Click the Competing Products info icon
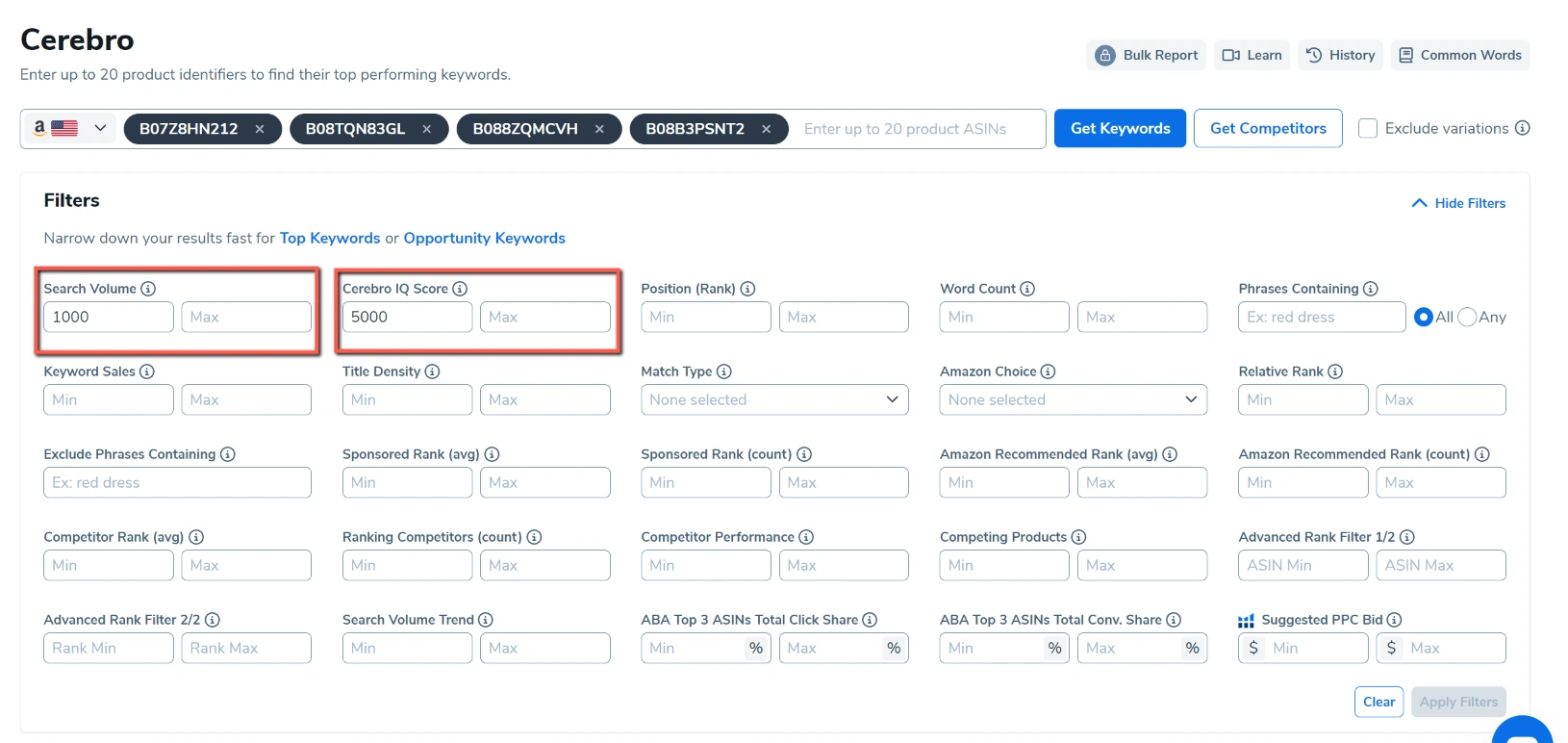The height and width of the screenshot is (743, 1568). (1078, 537)
